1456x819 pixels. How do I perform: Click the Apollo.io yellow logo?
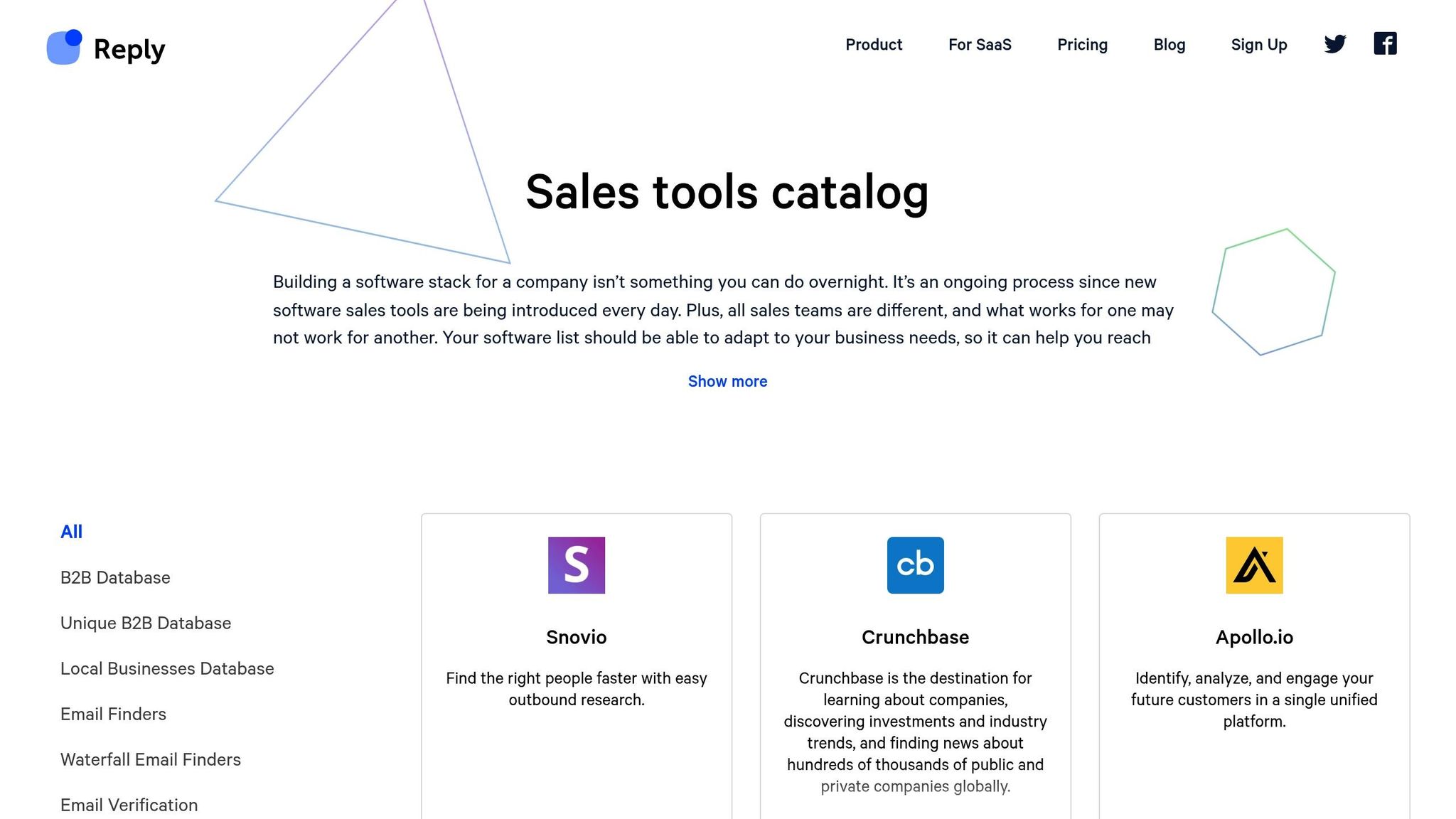point(1254,565)
